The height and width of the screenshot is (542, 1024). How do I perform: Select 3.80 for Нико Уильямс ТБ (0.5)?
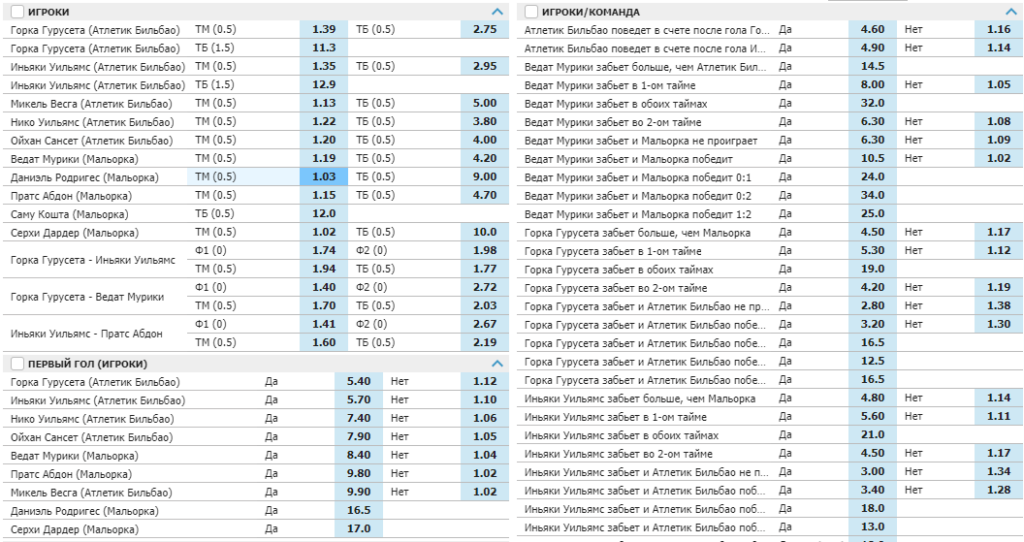[x=485, y=121]
